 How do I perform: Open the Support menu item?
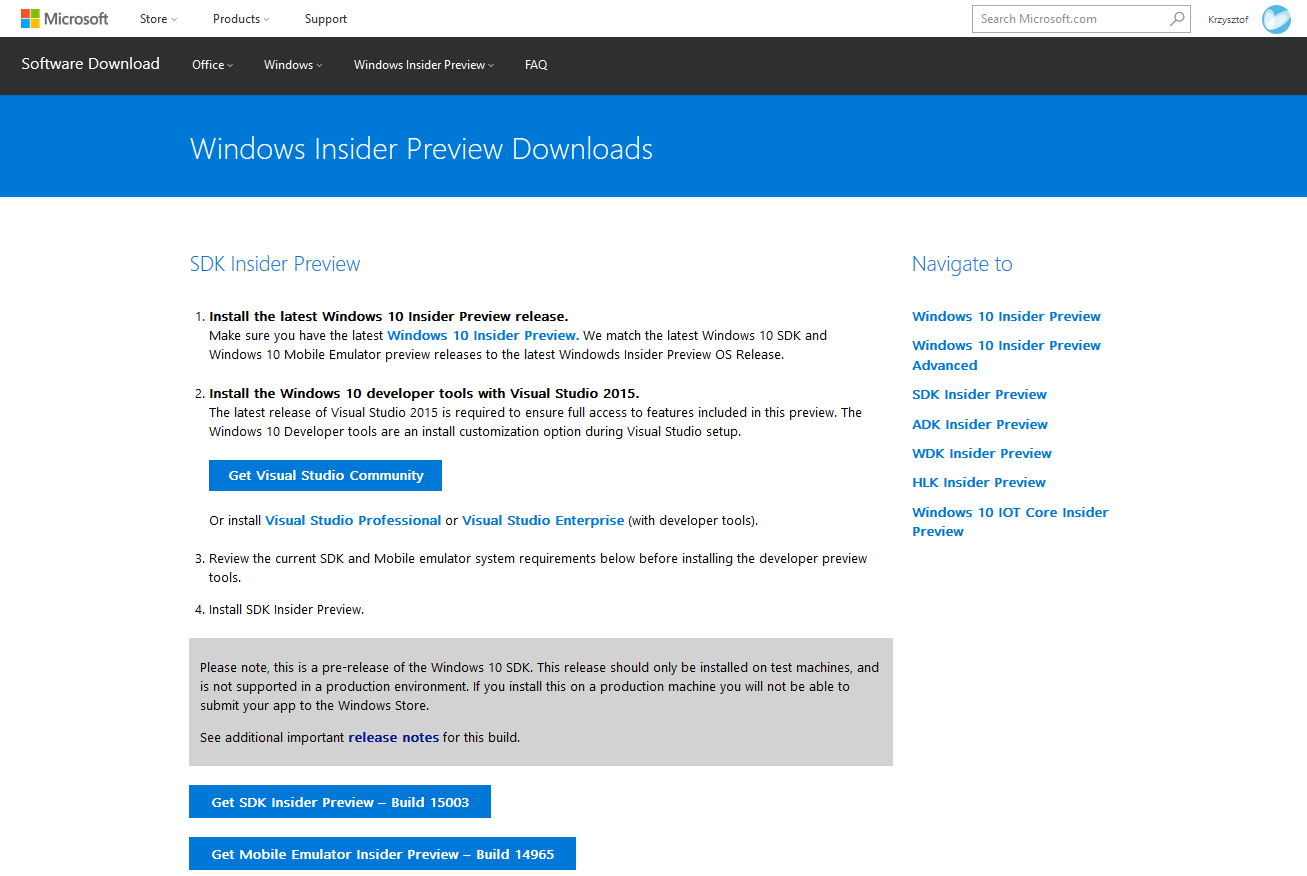(x=326, y=19)
